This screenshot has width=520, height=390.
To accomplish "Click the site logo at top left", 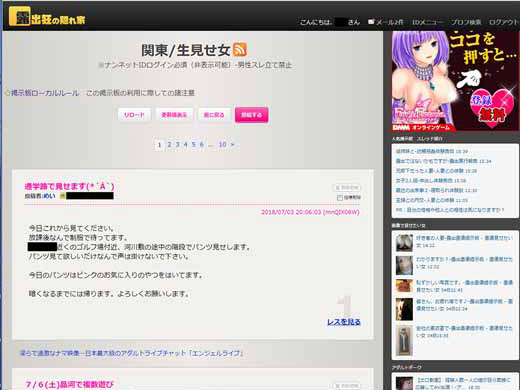I will click(47, 16).
